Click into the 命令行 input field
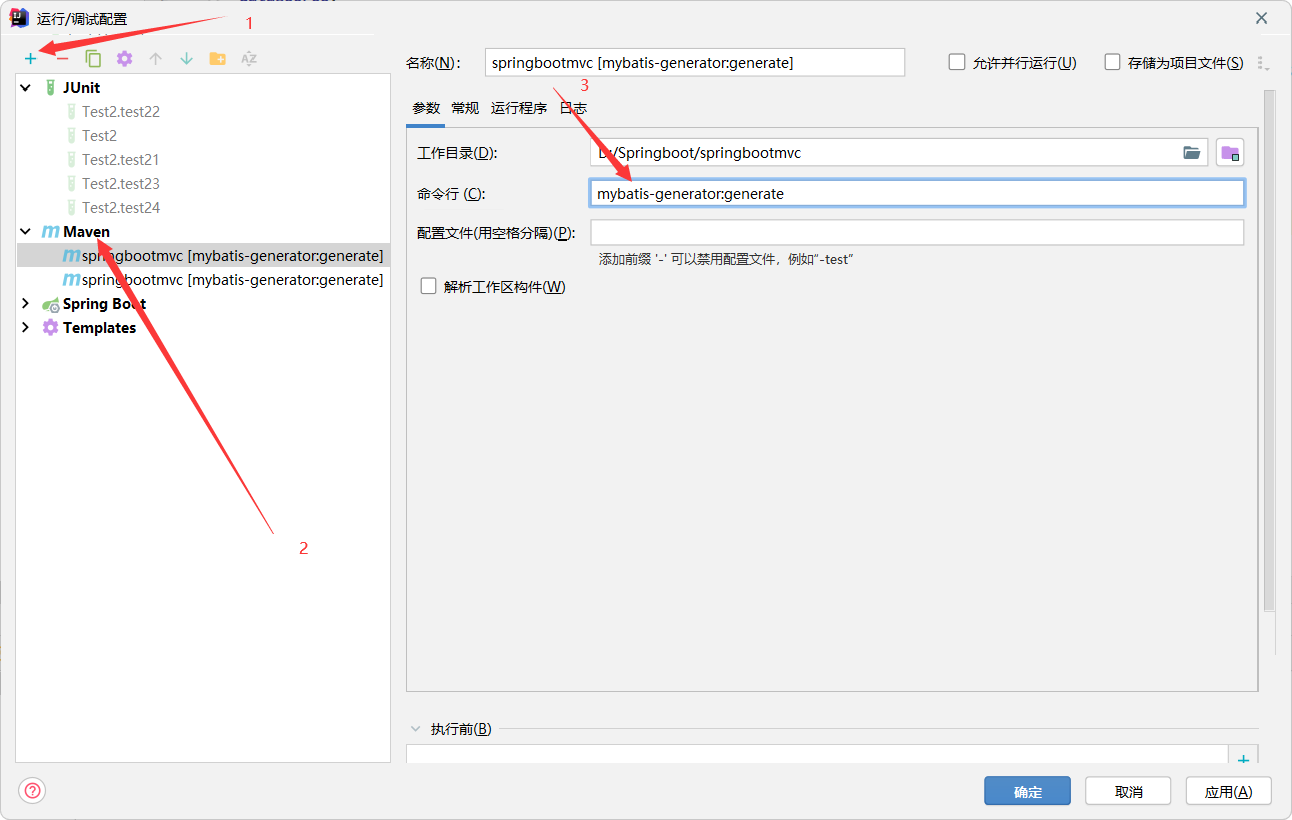1292x820 pixels. pyautogui.click(x=916, y=194)
